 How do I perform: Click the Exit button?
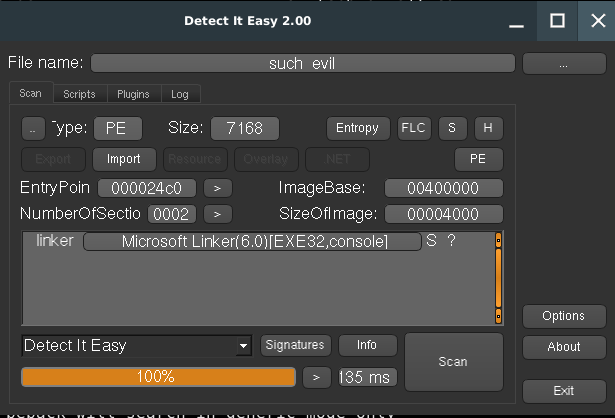click(564, 391)
